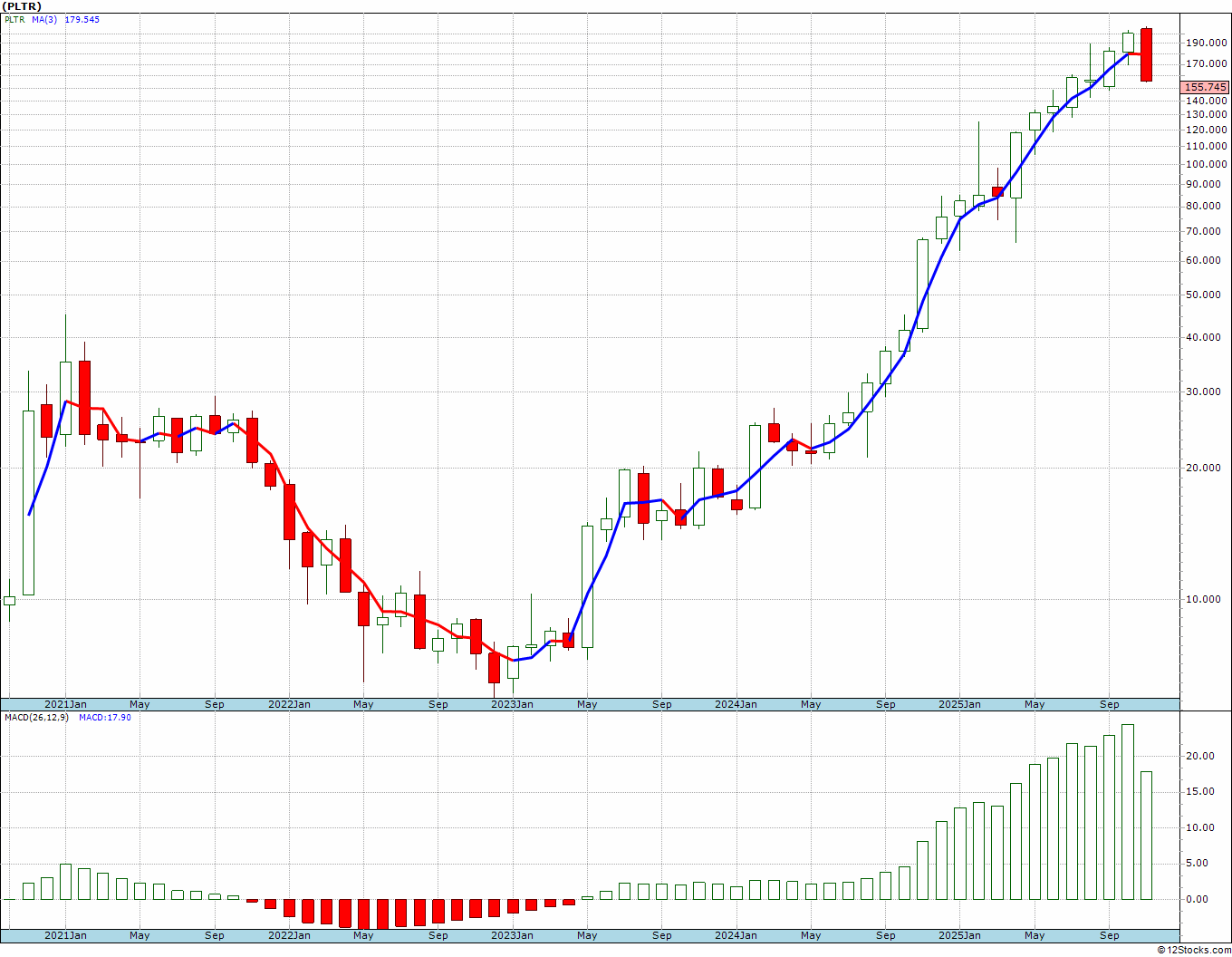This screenshot has width=1232, height=957.
Task: Select 2021Jan on the price chart time axis
Action: pyautogui.click(x=66, y=704)
